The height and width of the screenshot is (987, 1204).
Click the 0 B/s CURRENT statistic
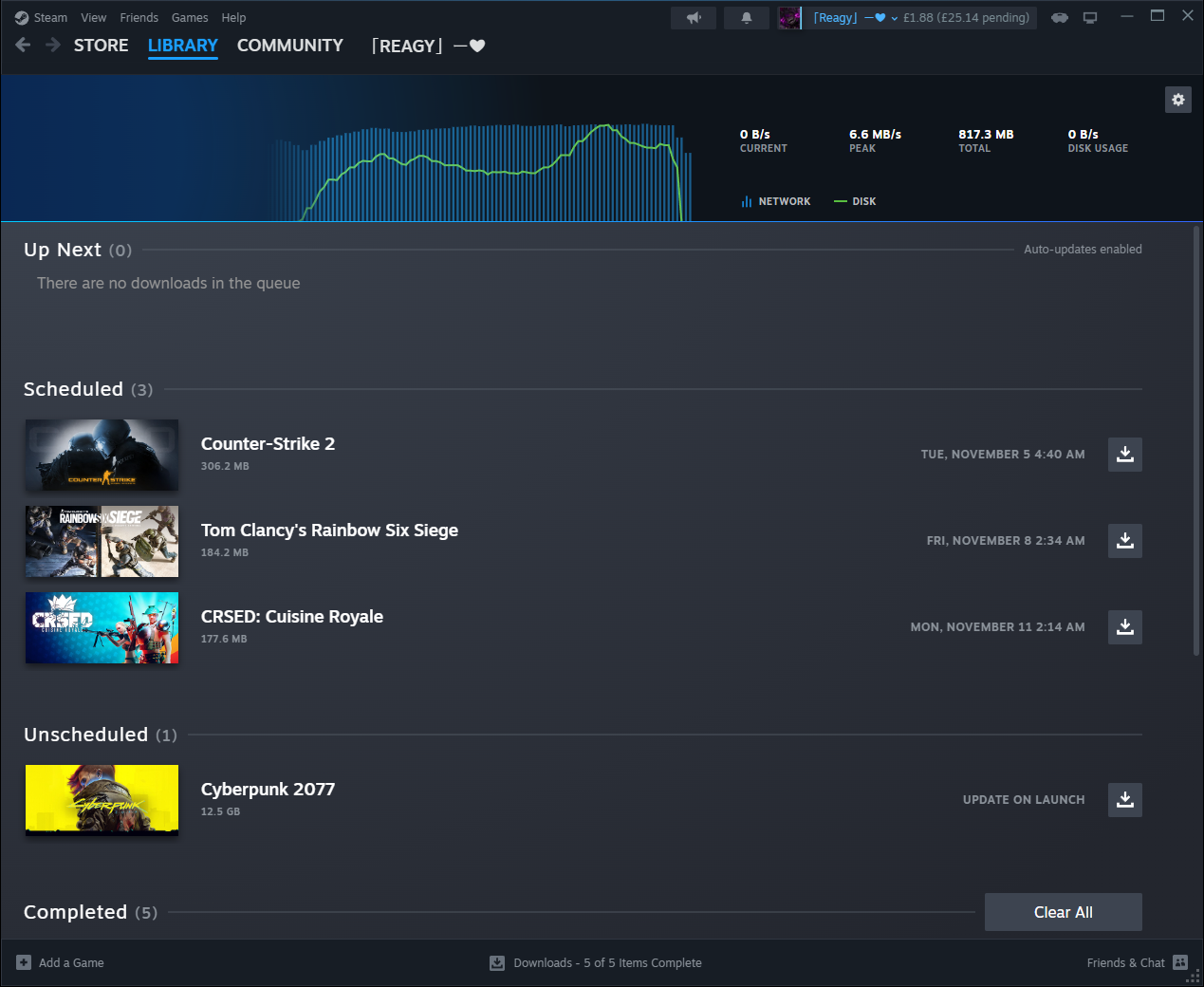click(764, 140)
